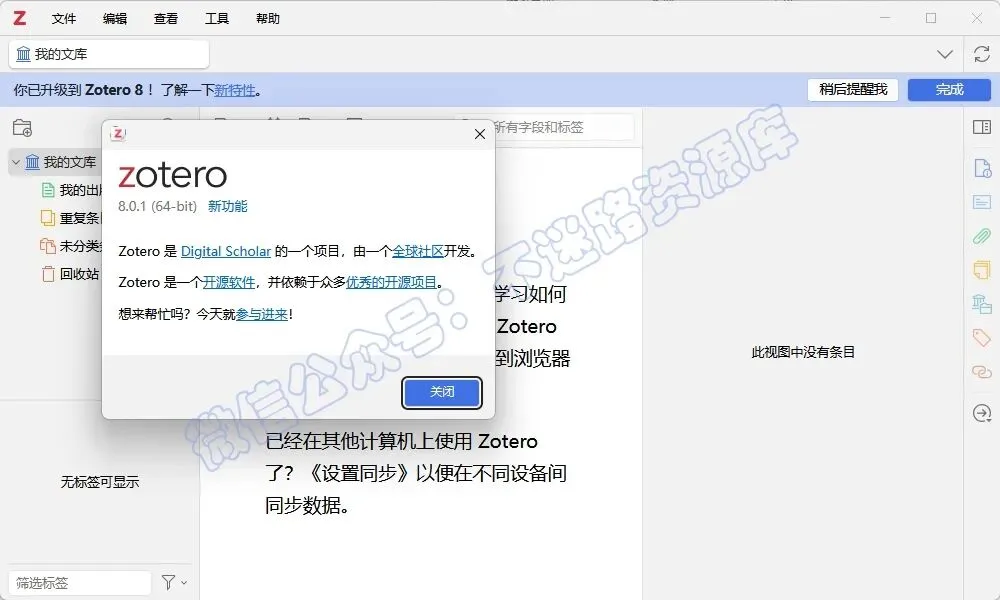Image resolution: width=1000 pixels, height=600 pixels.
Task: Select 我的文库 in the collection tree
Action: click(70, 163)
